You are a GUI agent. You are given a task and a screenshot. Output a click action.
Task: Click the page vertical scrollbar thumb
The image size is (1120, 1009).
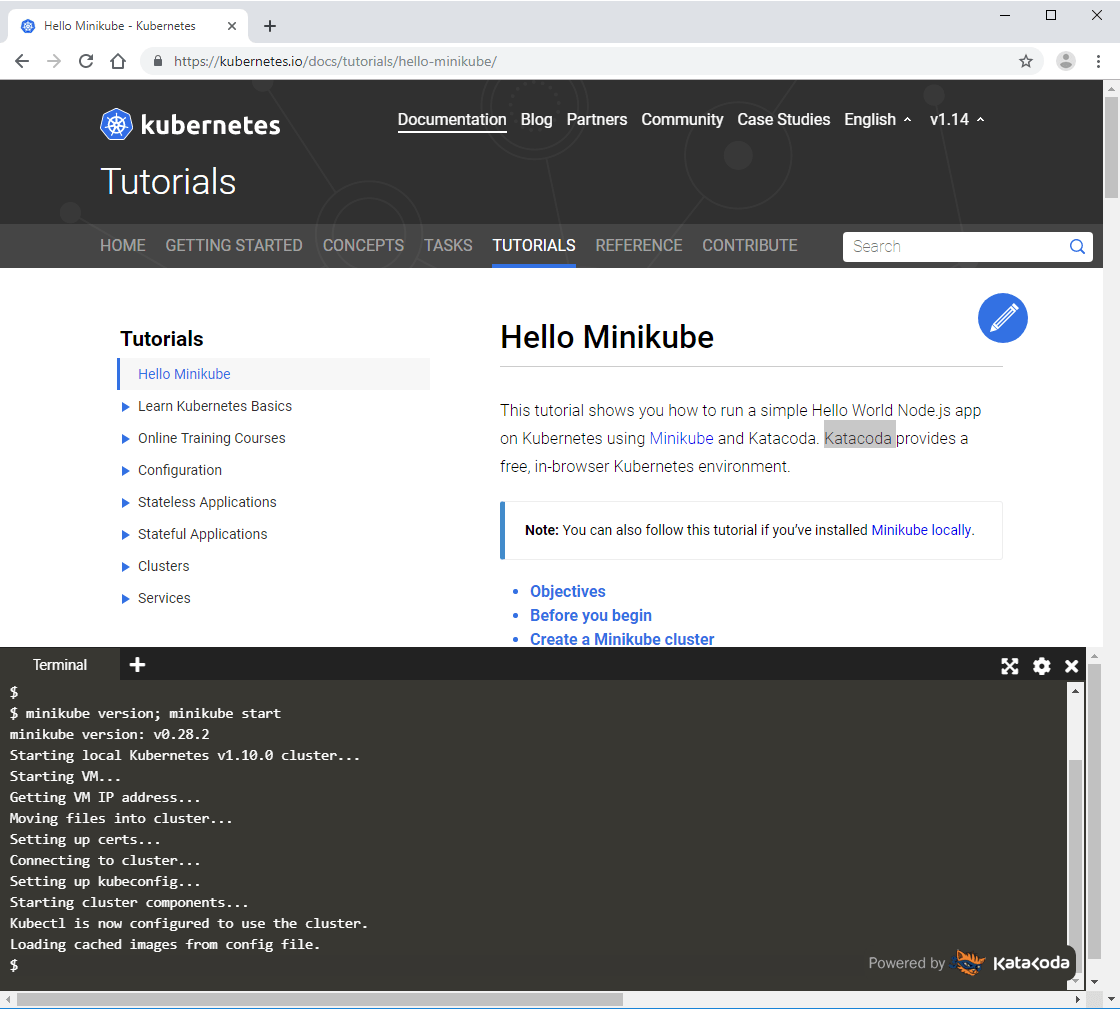click(x=1111, y=146)
